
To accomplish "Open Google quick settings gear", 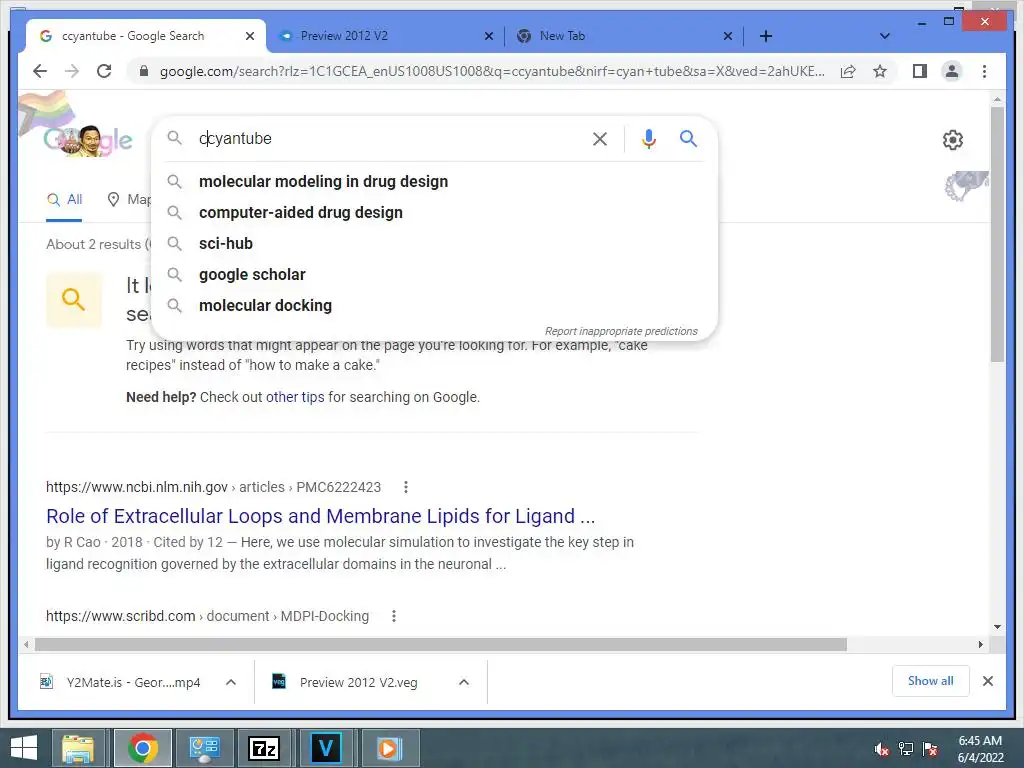I will point(953,140).
